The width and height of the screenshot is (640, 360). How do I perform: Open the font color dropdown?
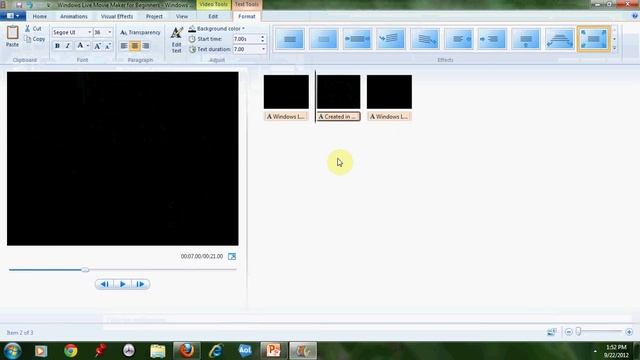click(x=88, y=46)
